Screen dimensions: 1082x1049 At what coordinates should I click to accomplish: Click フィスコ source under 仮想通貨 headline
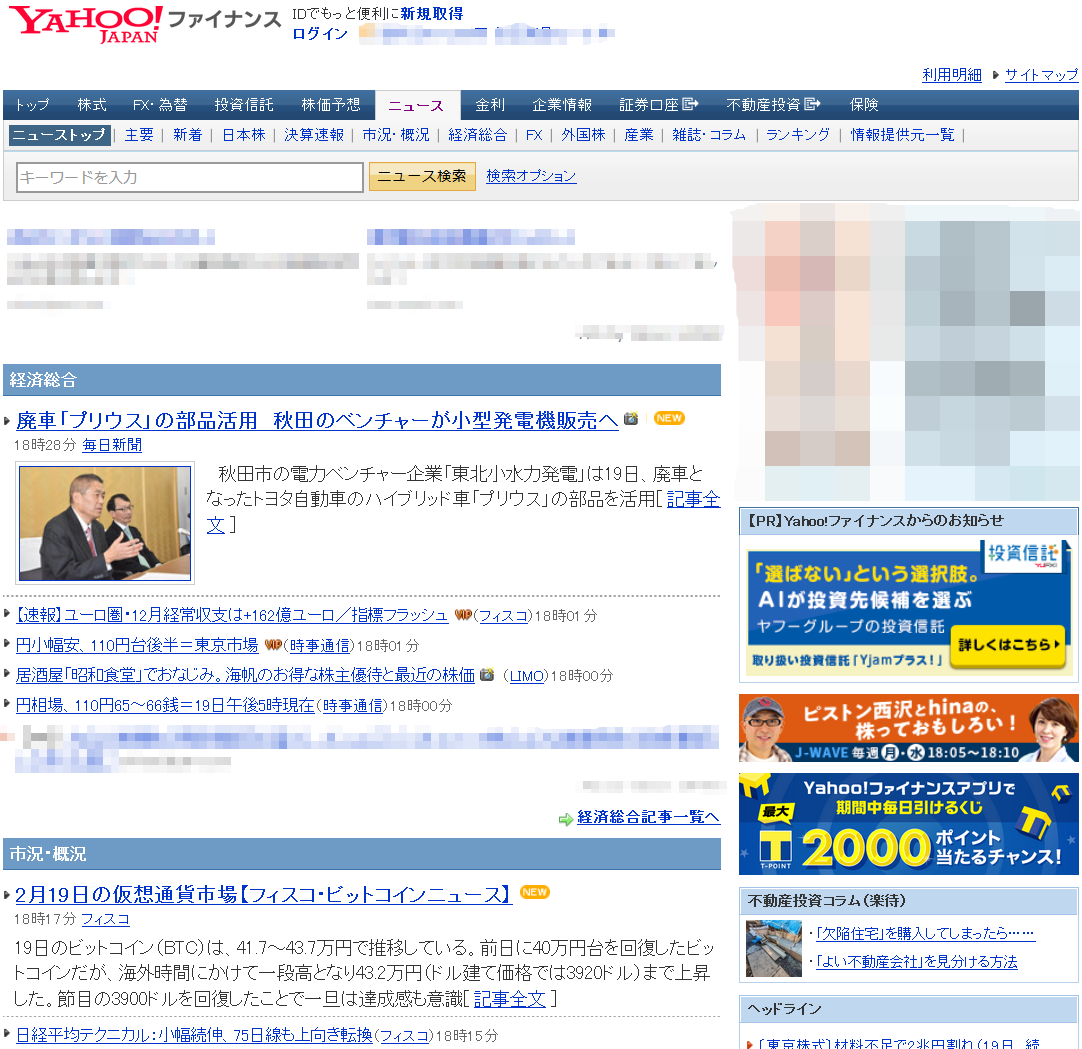pos(106,919)
